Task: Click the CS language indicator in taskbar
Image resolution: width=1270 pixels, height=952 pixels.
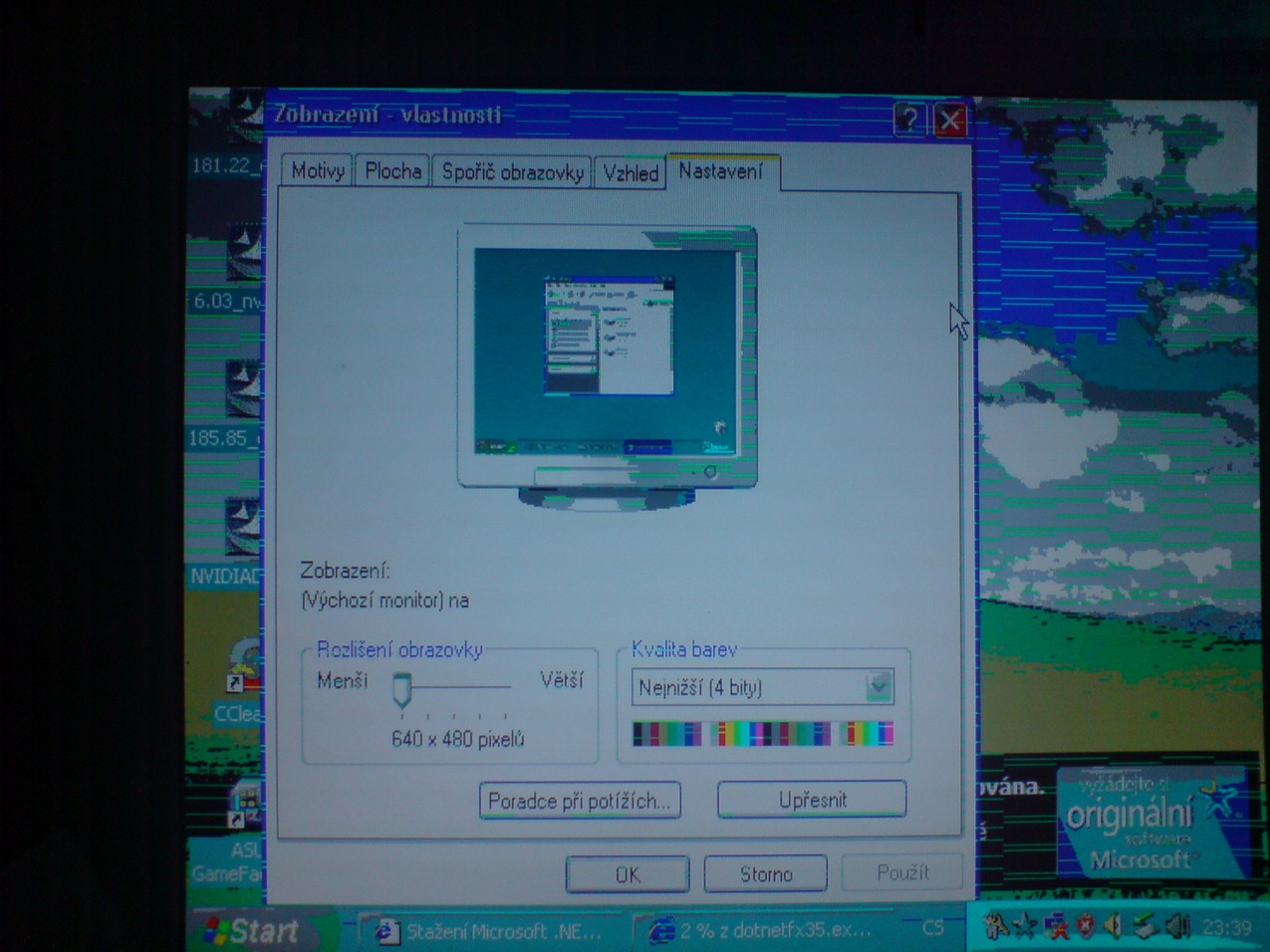Action: tap(932, 929)
